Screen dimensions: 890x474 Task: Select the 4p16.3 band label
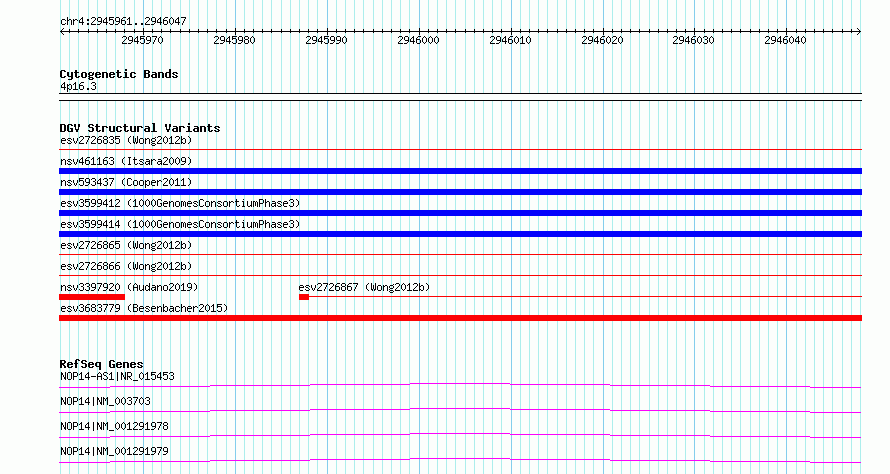click(78, 86)
